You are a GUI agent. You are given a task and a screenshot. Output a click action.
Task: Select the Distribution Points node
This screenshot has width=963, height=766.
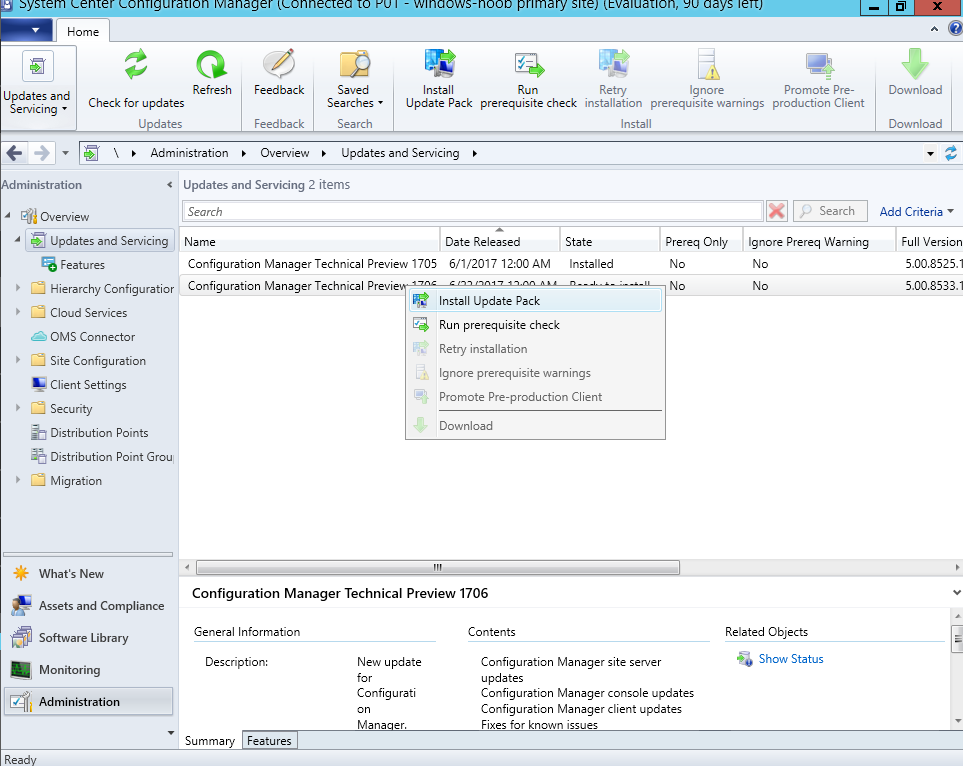point(90,432)
